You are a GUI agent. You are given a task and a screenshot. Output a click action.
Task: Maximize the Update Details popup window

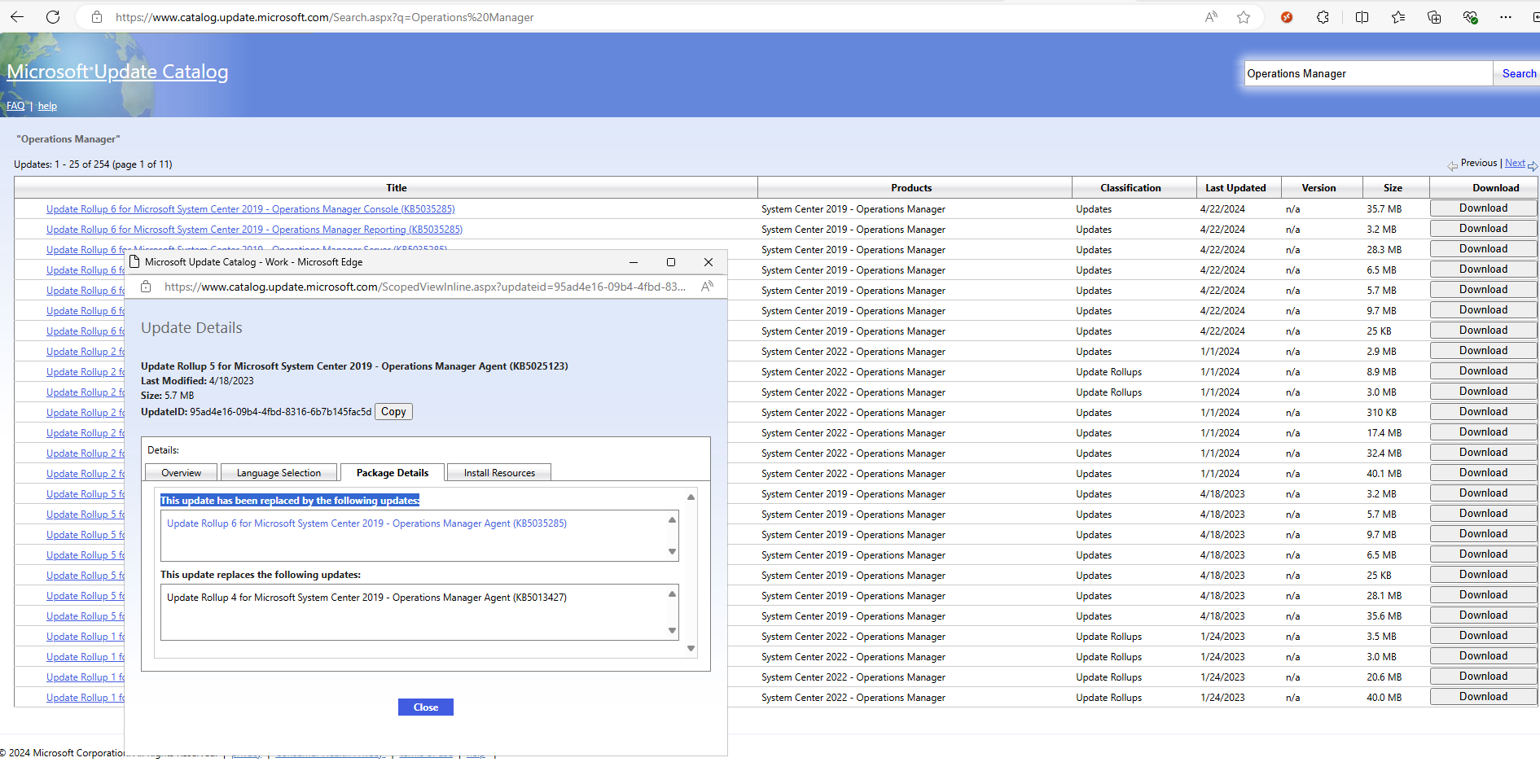pyautogui.click(x=671, y=262)
